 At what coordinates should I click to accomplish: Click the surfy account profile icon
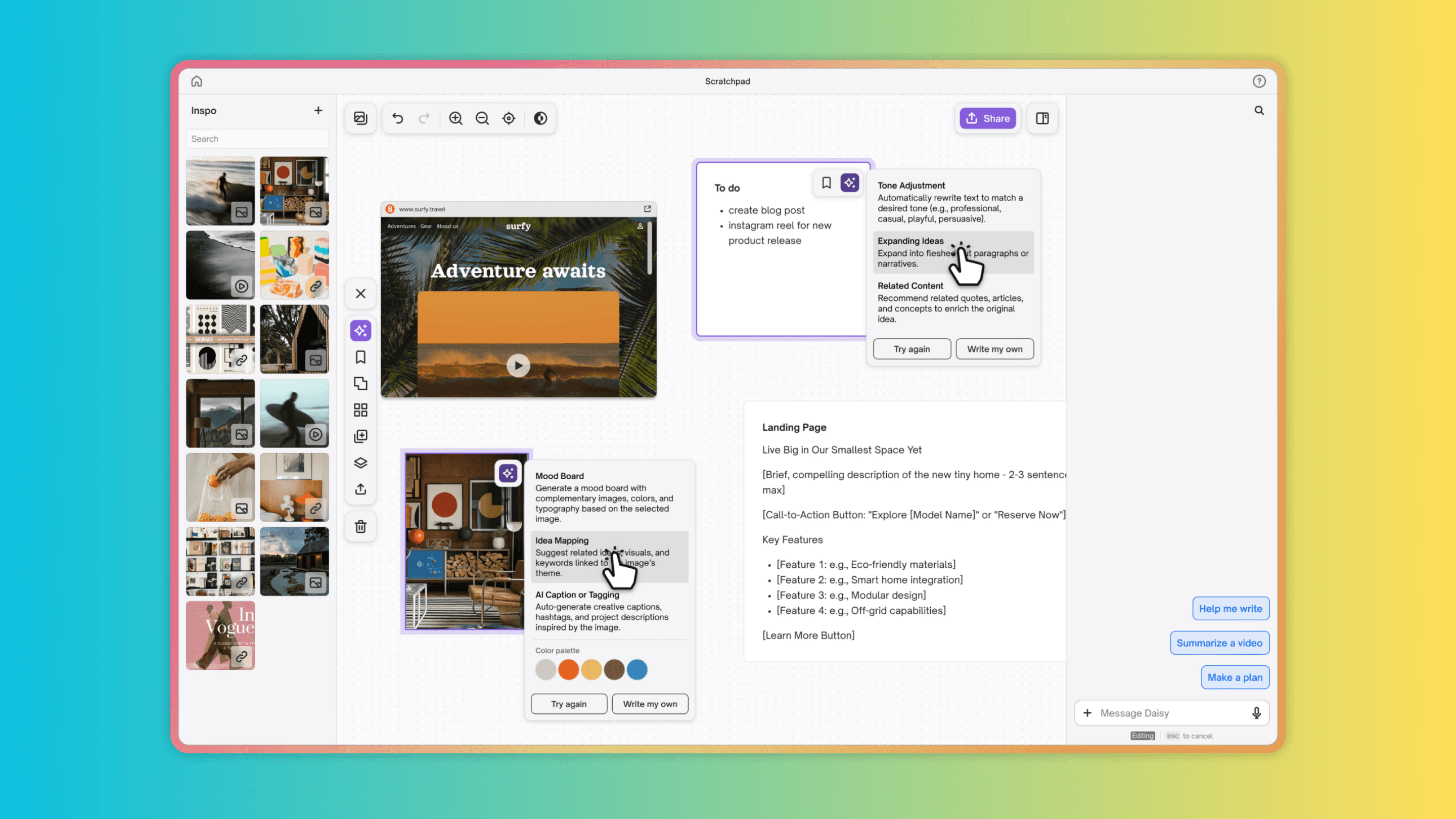pyautogui.click(x=640, y=226)
